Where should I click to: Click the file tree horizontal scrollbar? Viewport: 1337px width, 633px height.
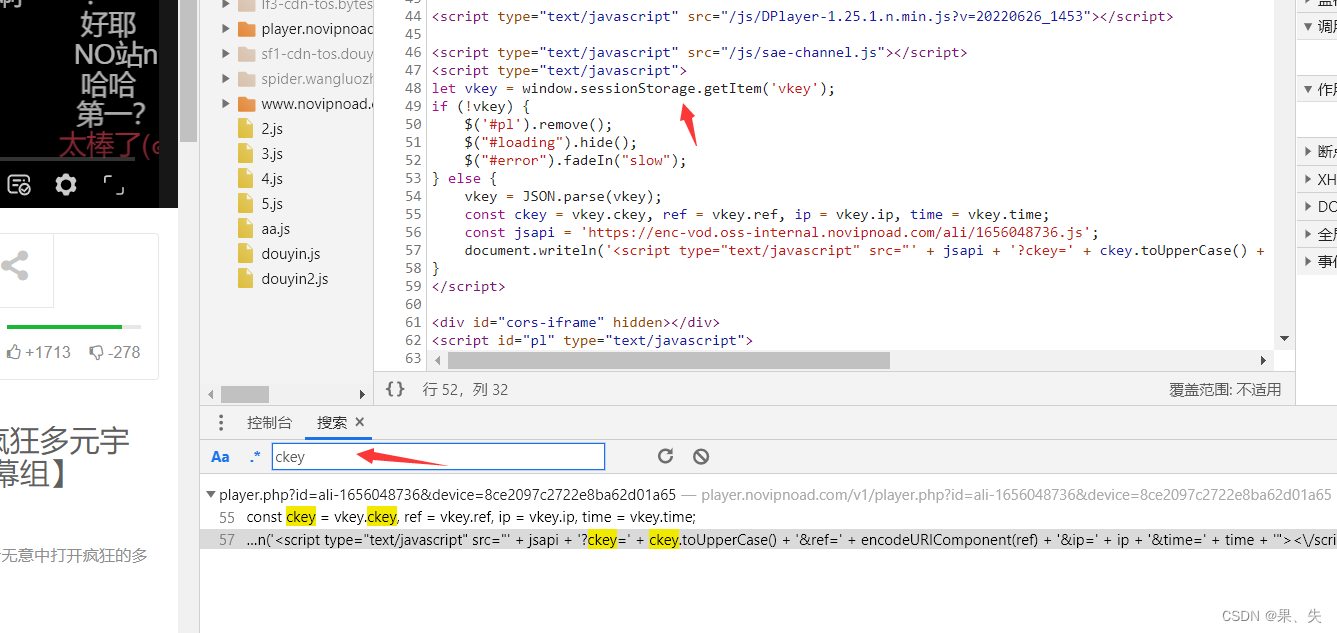(245, 394)
